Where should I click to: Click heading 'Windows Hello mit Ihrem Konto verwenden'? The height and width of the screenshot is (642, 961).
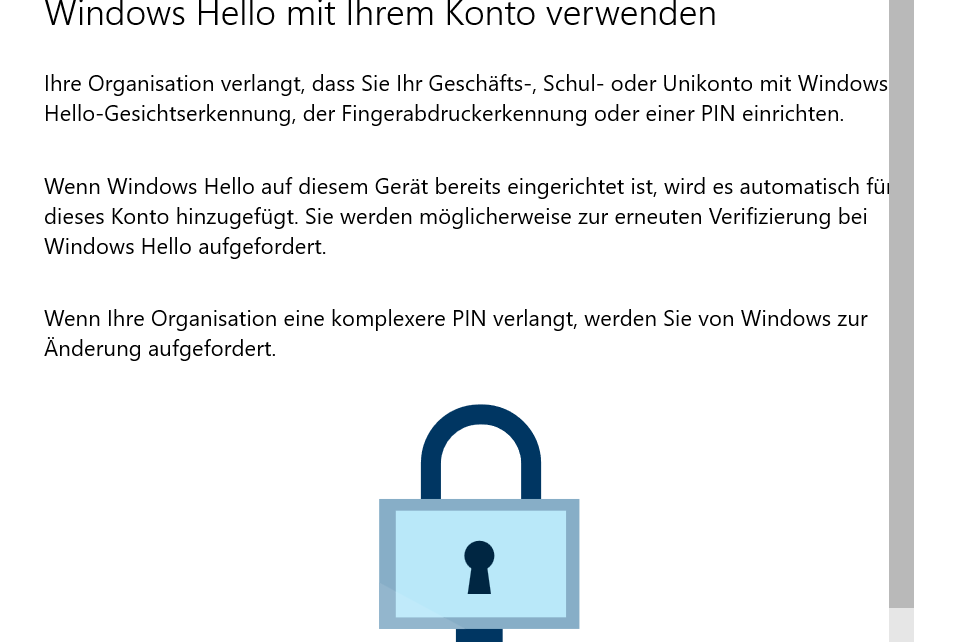380,15
